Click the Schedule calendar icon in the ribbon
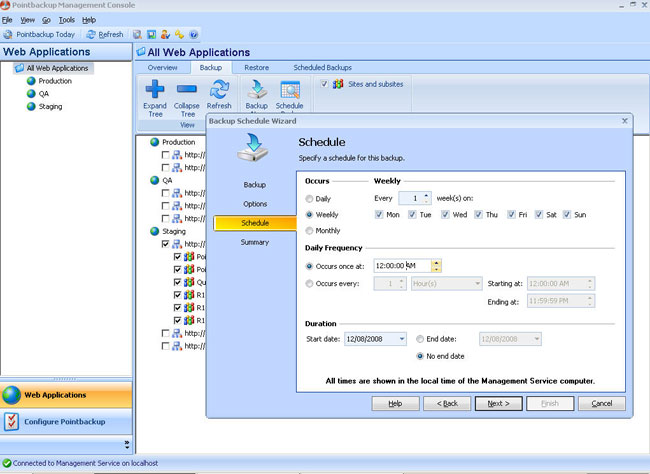 pos(290,90)
